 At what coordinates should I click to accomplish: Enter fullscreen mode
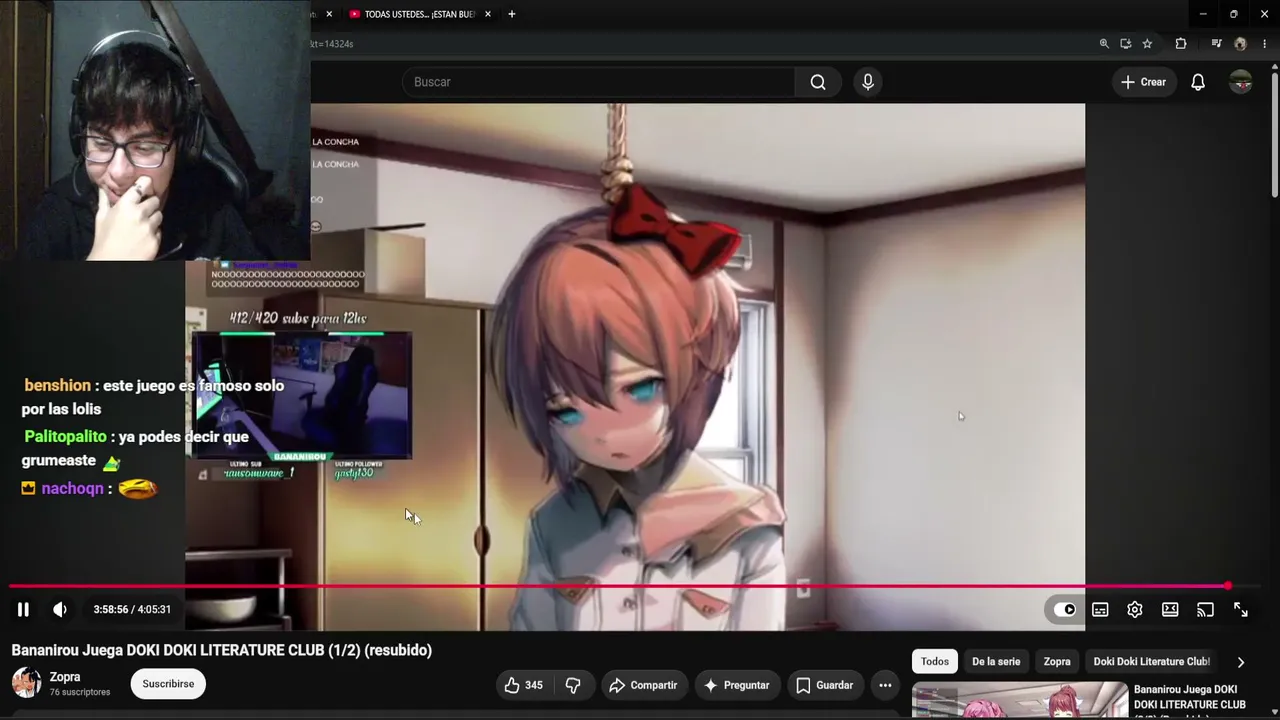(x=1240, y=609)
